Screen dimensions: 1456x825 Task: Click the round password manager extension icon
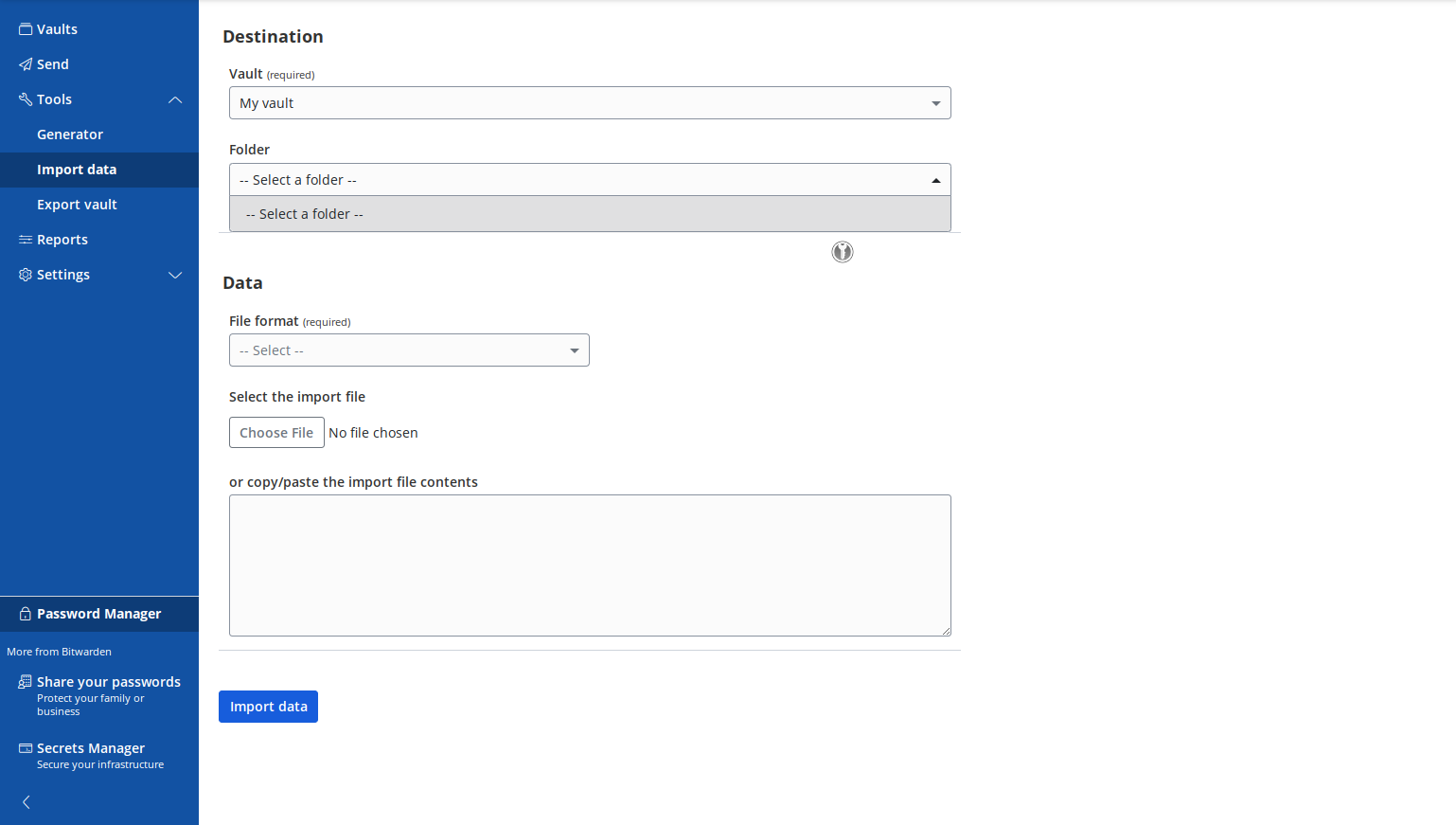pos(843,252)
